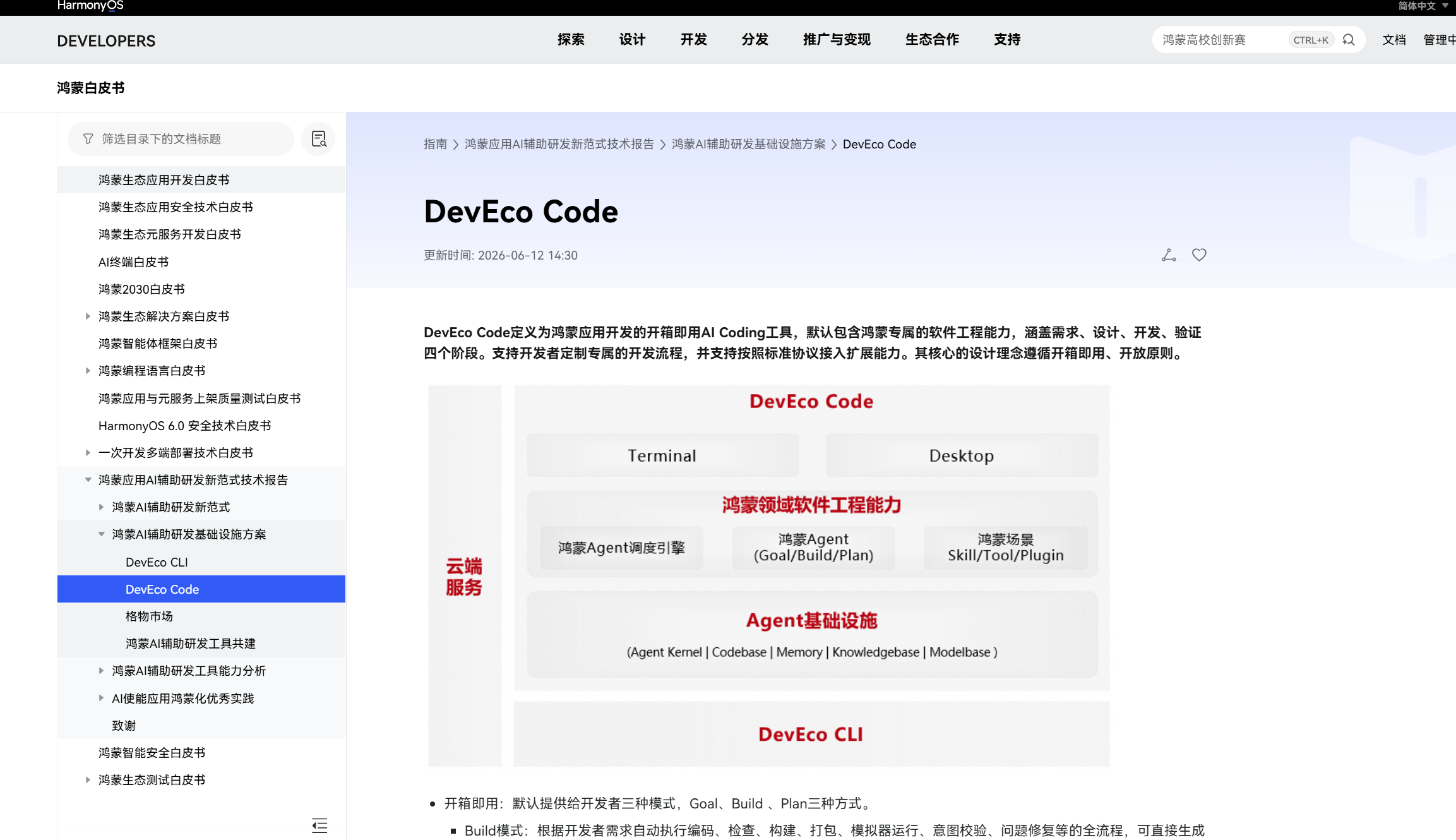The width and height of the screenshot is (1456, 840).
Task: Expand 鸿蒙生态测试白皮书 tree node
Action: click(x=88, y=780)
